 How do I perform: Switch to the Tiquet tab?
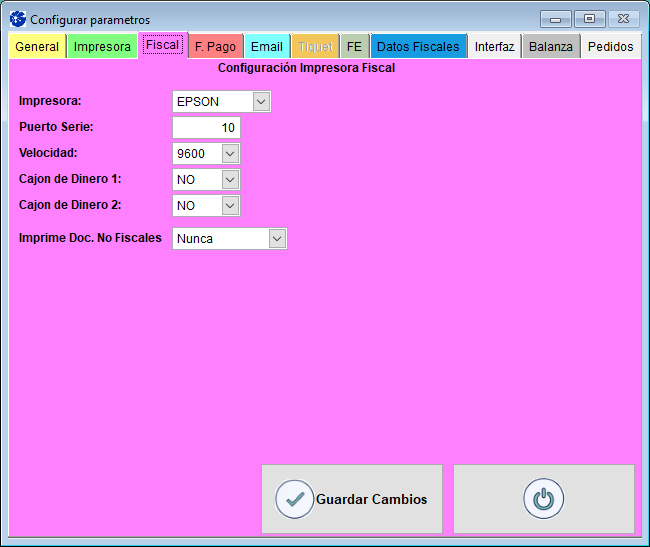[316, 47]
